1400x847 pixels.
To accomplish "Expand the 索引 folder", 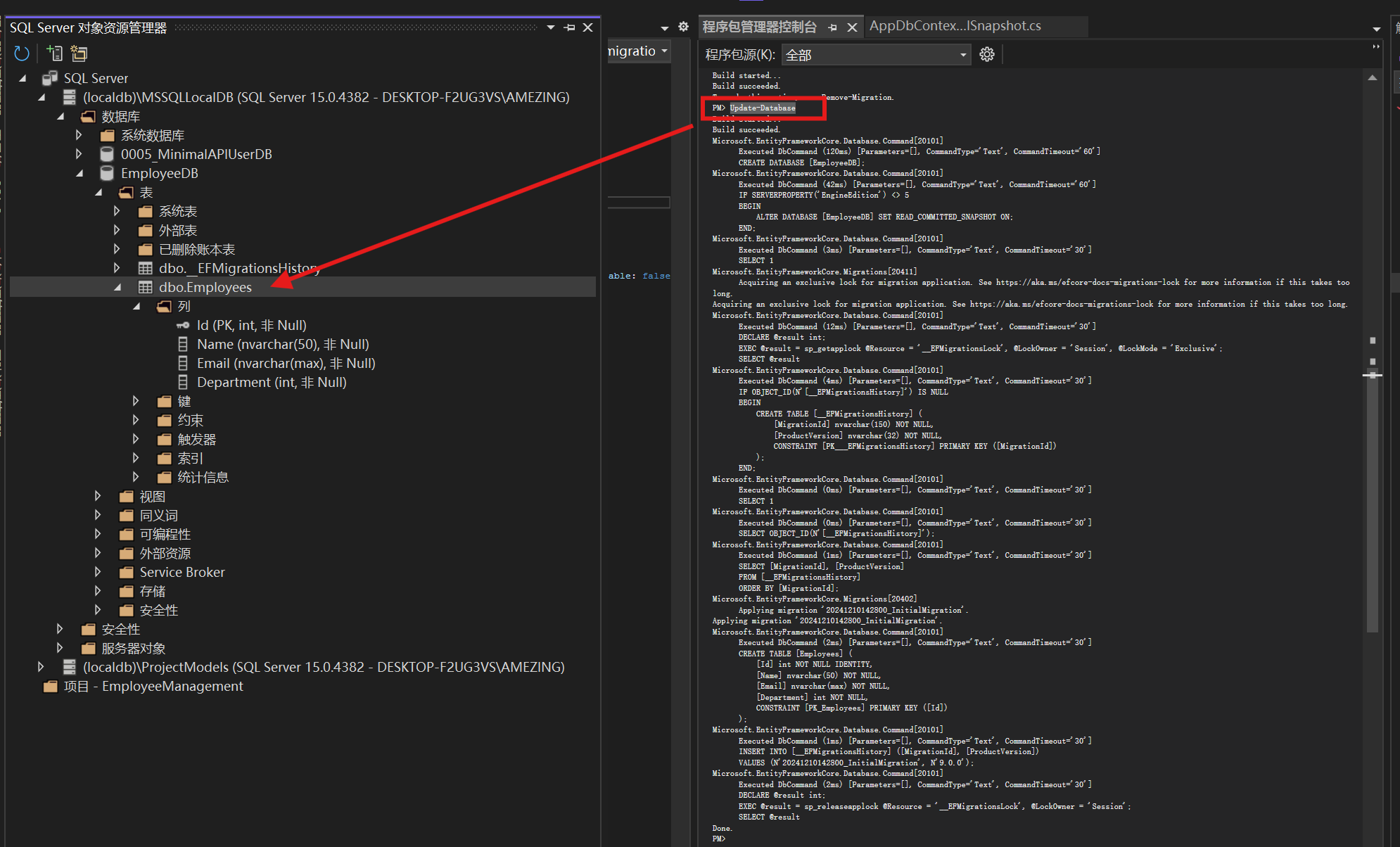I will click(x=136, y=458).
